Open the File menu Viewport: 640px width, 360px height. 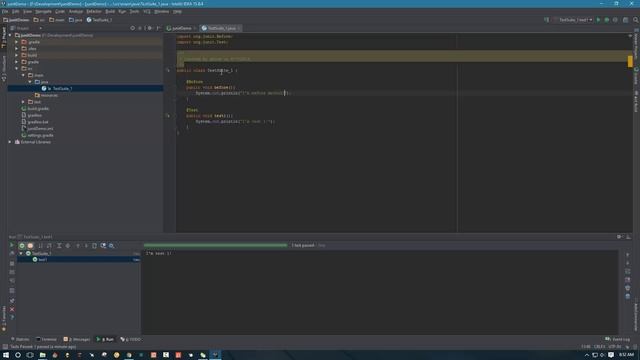[x=5, y=11]
